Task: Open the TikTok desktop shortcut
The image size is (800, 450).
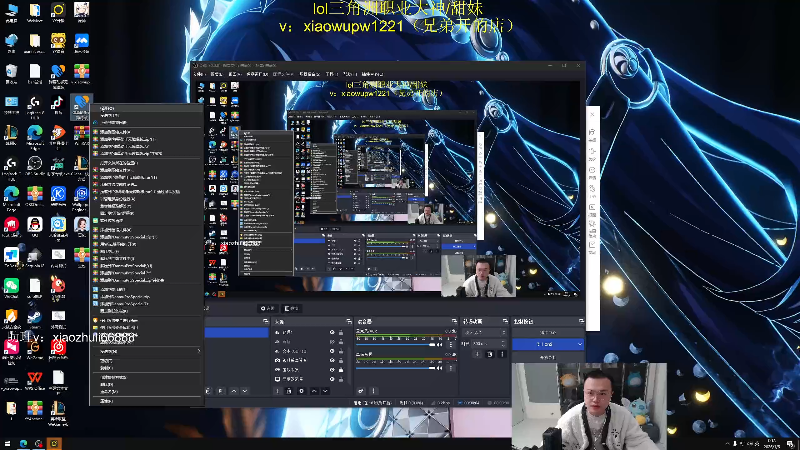Action: pyautogui.click(x=58, y=105)
